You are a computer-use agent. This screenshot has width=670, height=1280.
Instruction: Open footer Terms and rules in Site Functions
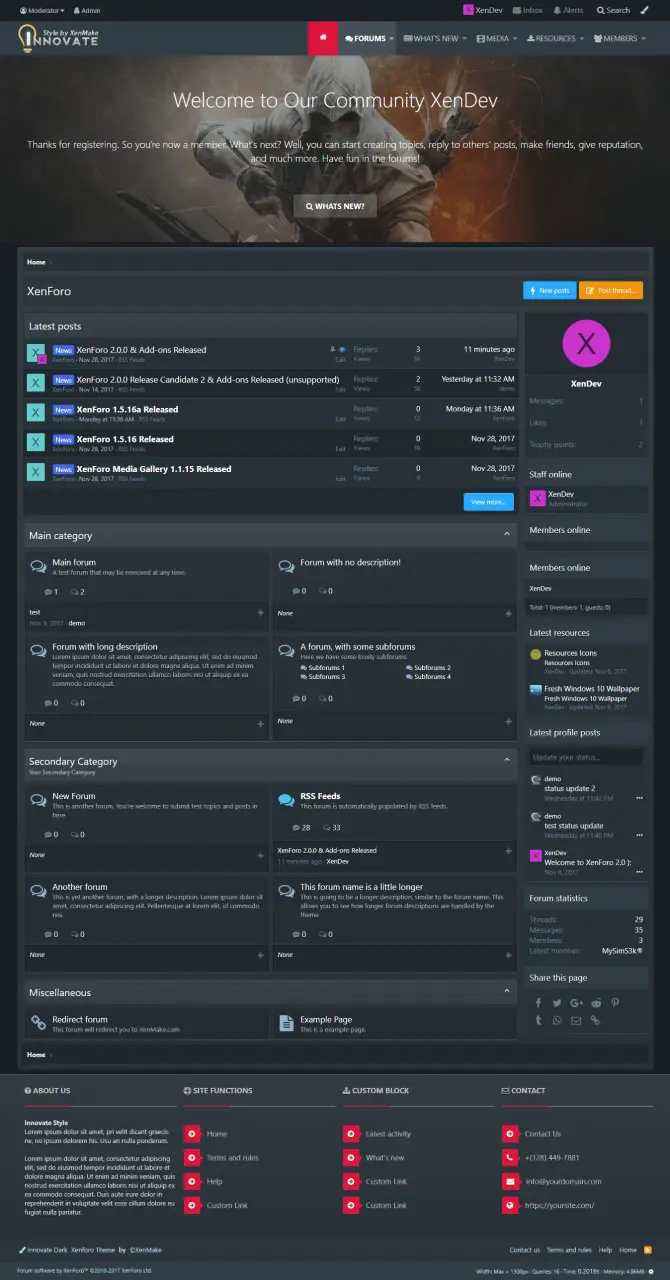pyautogui.click(x=232, y=1158)
